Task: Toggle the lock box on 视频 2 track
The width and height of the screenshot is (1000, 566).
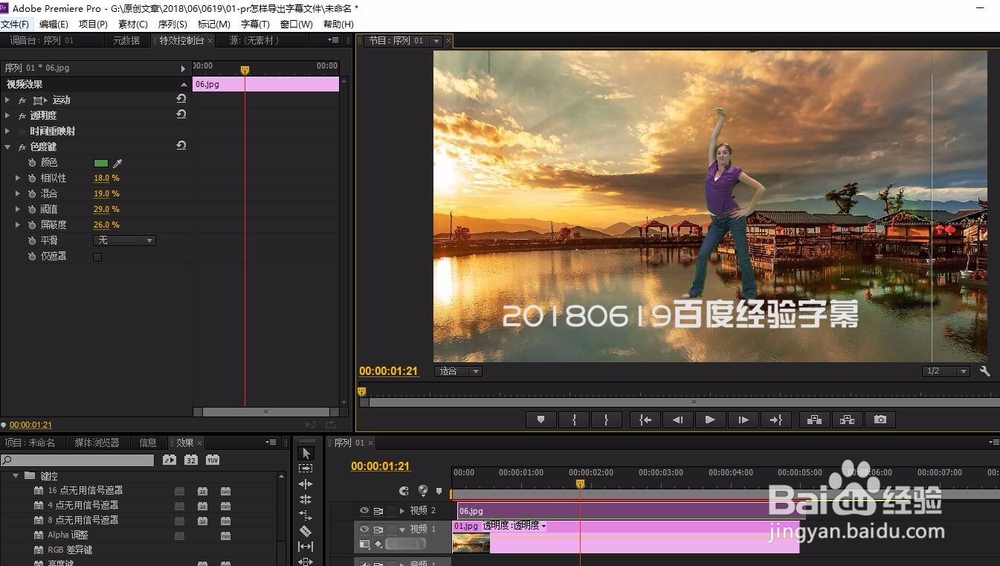Action: click(x=392, y=510)
